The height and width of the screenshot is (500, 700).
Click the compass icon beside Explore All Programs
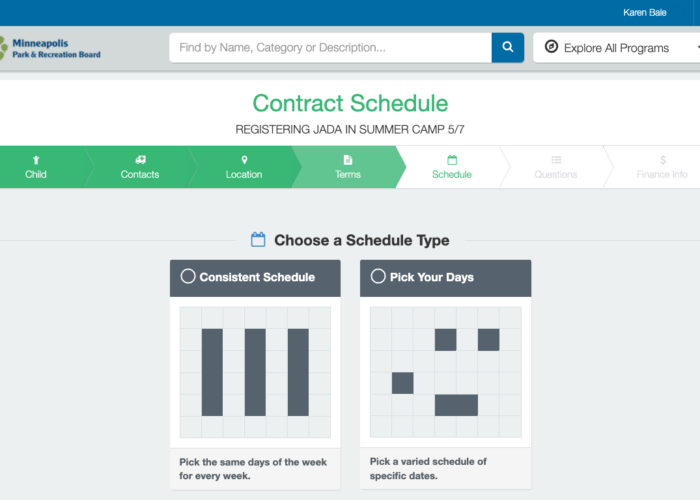click(x=551, y=47)
